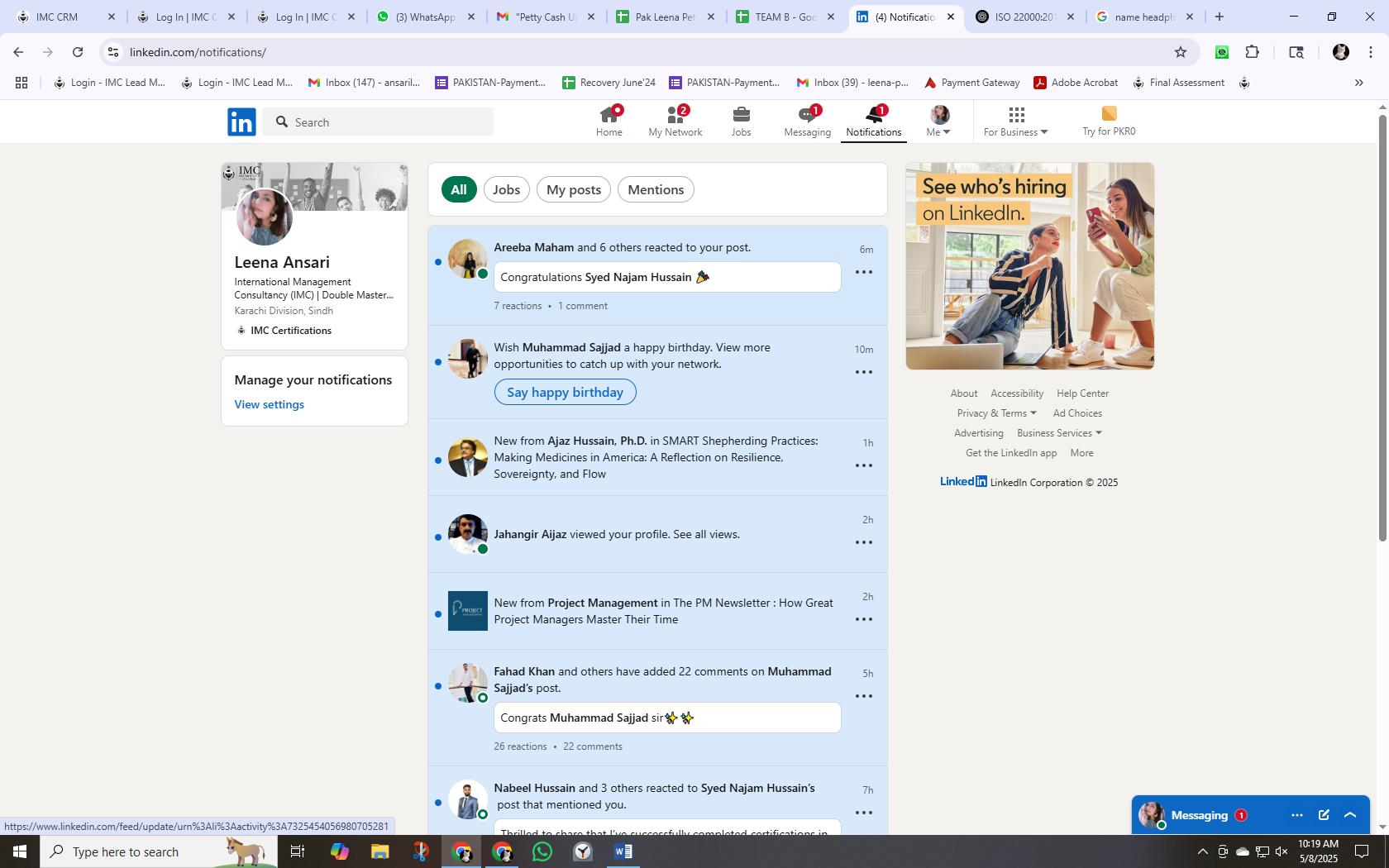This screenshot has height=868, width=1389.
Task: Open options for Areeba Maham notification
Action: click(x=864, y=272)
